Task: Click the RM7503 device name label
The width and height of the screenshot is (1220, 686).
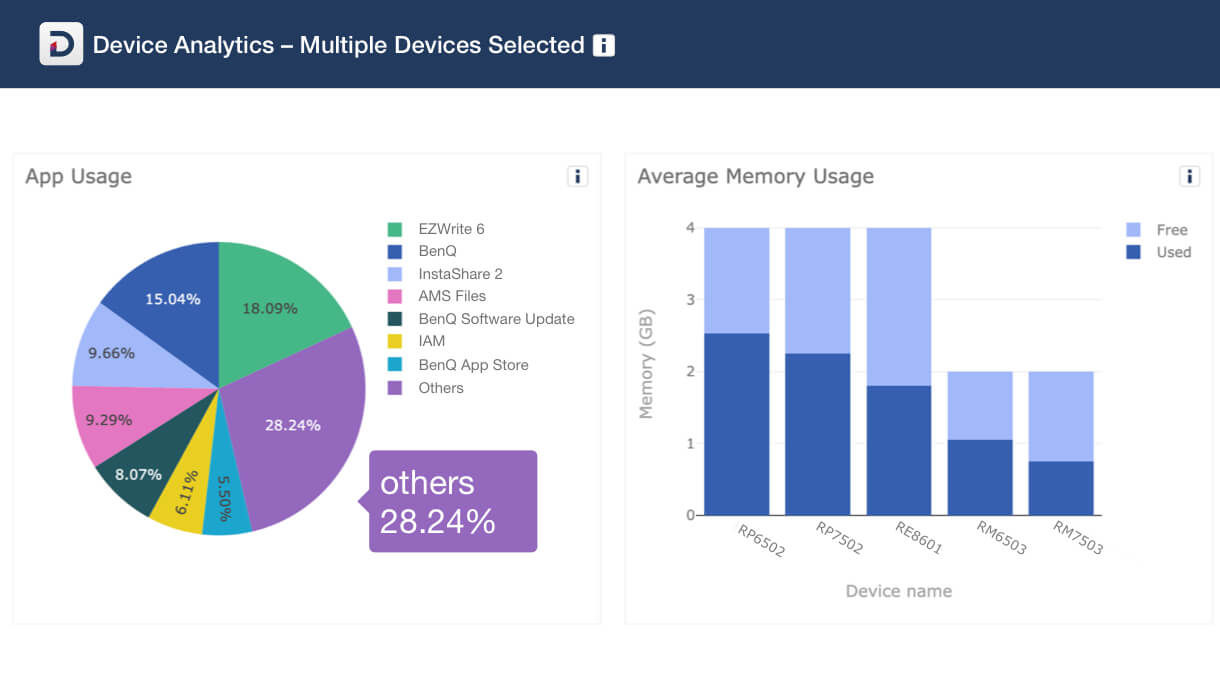Action: click(x=1078, y=537)
